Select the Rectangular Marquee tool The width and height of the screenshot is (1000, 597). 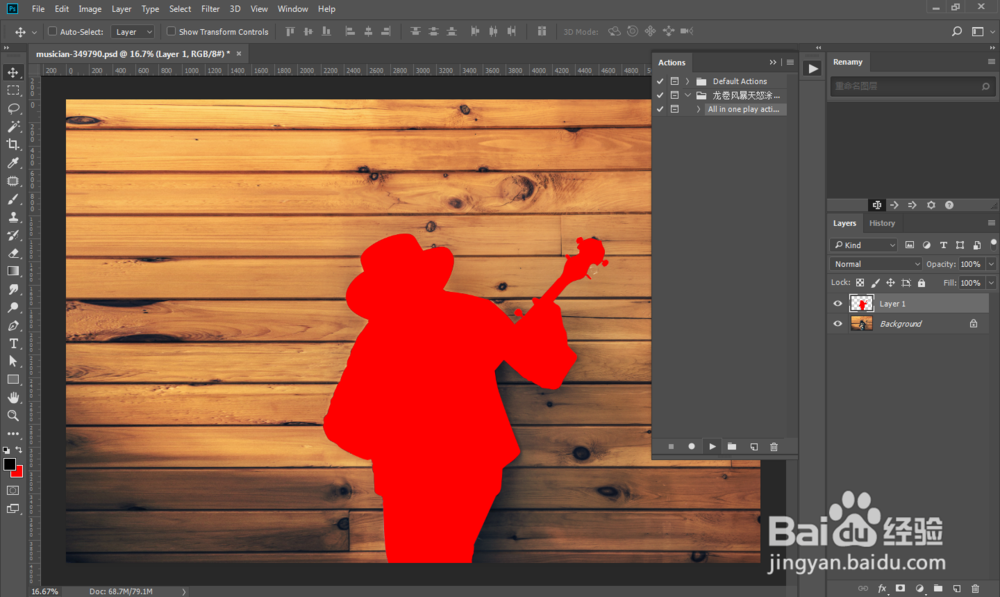tap(13, 91)
